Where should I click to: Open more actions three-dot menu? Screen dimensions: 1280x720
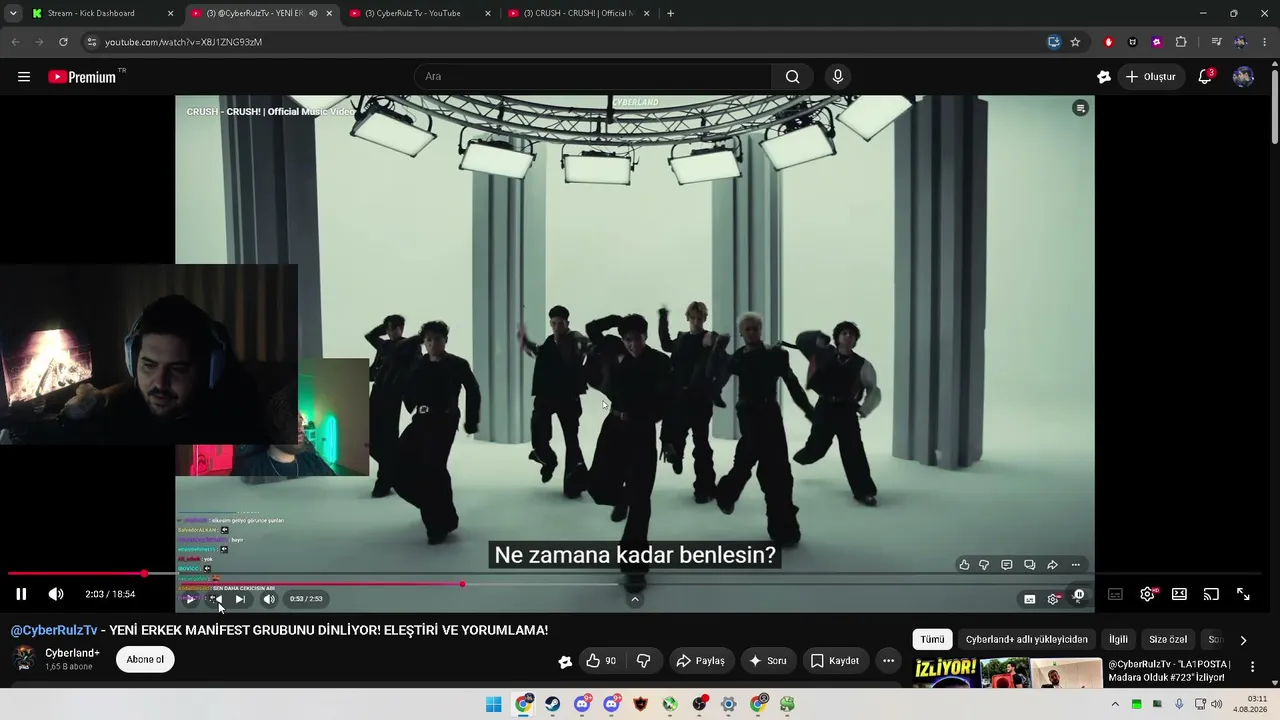coord(888,661)
